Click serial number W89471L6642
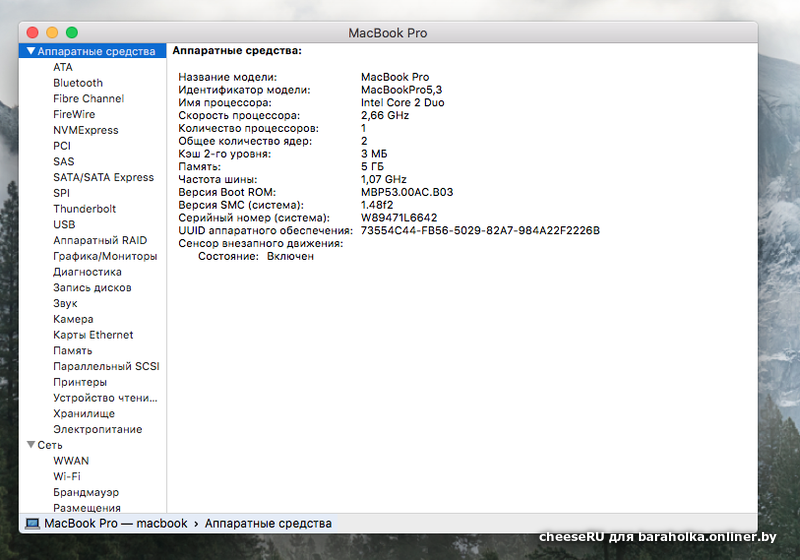The height and width of the screenshot is (560, 800). [x=399, y=217]
